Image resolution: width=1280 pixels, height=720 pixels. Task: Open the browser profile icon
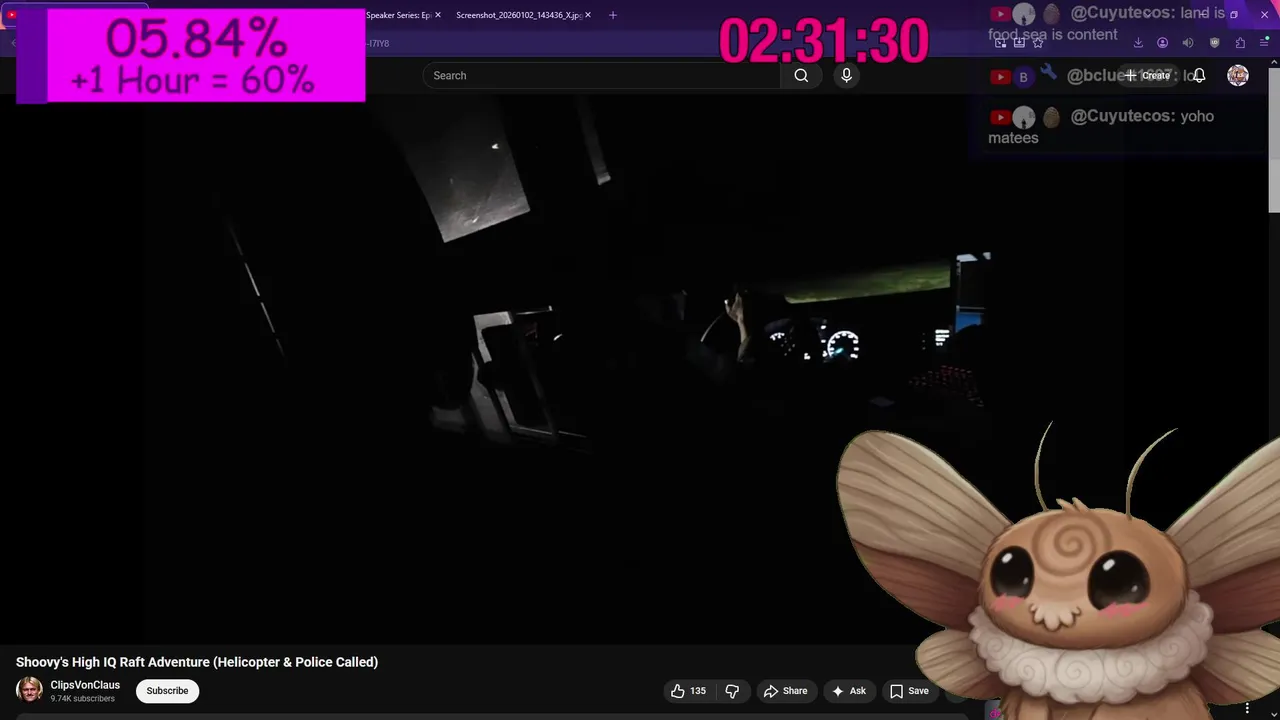pos(1162,43)
